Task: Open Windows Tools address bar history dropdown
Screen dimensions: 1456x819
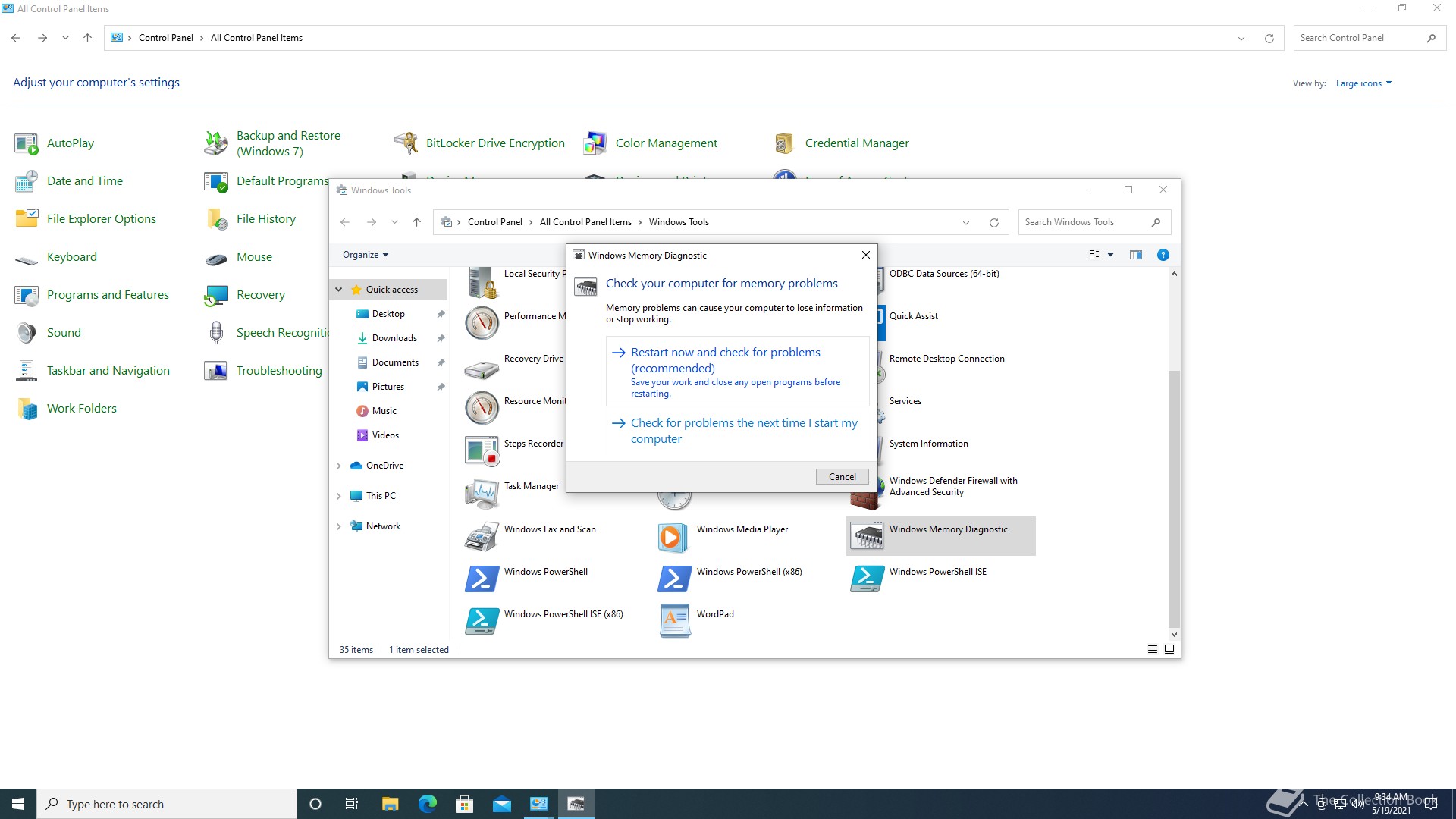Action: click(965, 222)
